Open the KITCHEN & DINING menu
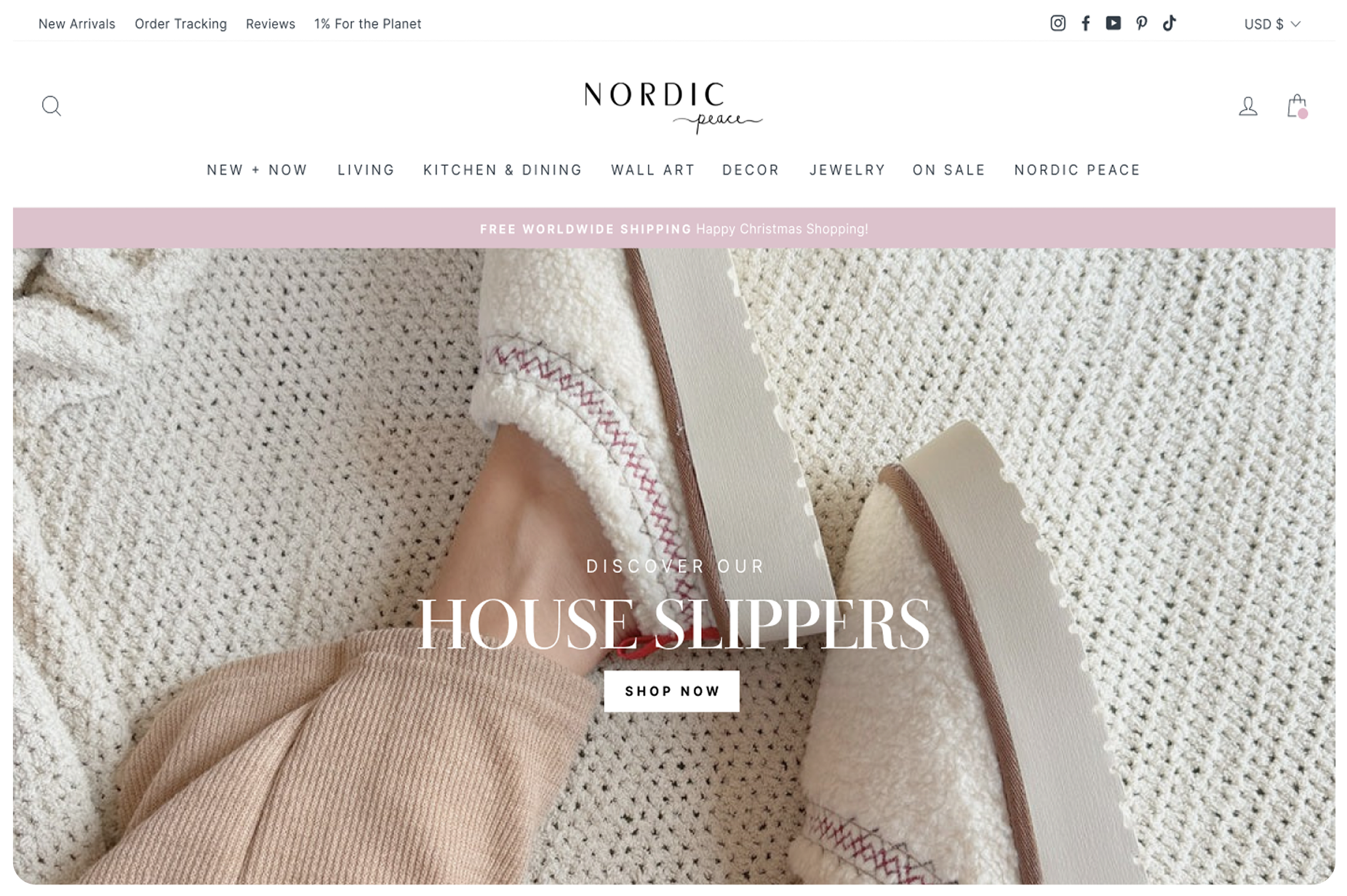 (503, 170)
